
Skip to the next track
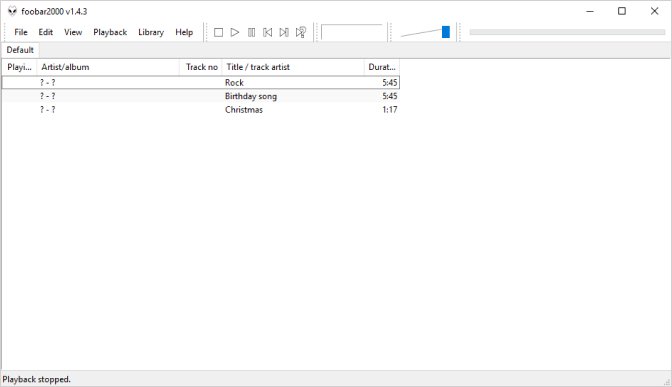coord(284,32)
